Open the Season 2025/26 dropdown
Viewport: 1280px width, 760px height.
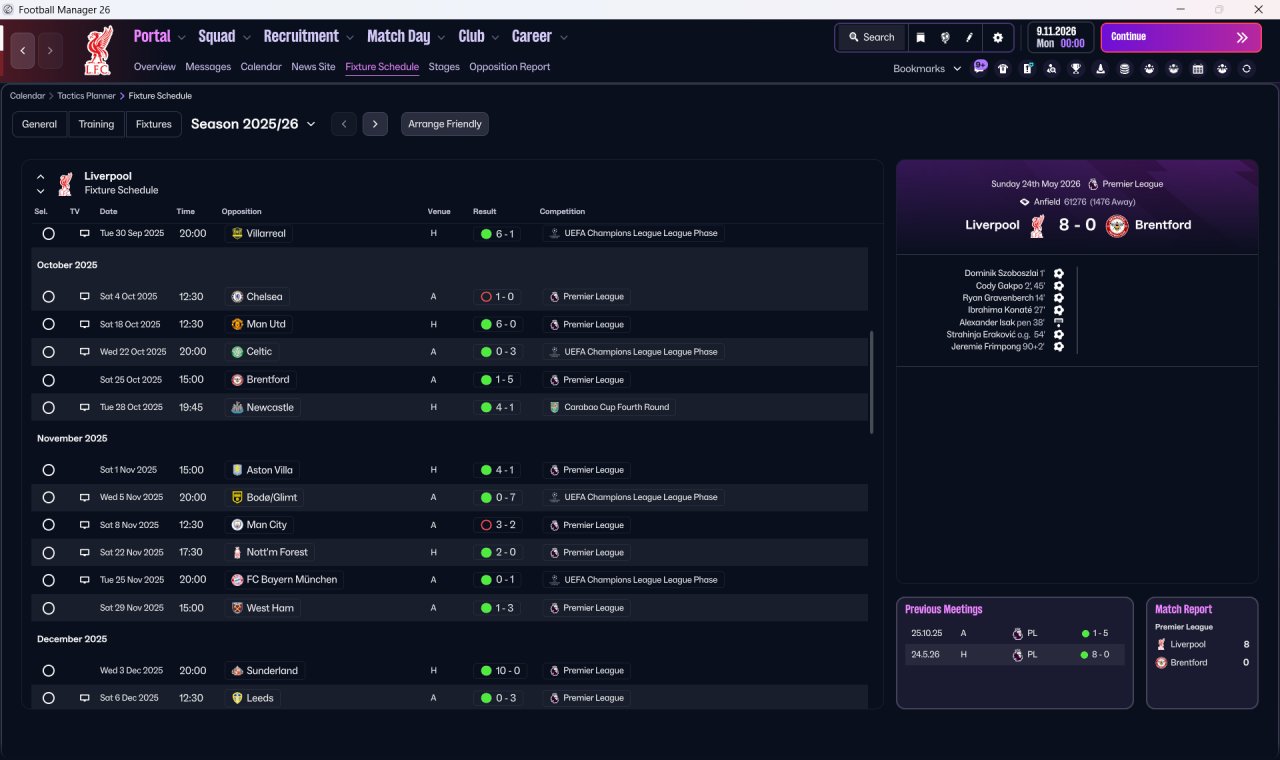pyautogui.click(x=253, y=124)
